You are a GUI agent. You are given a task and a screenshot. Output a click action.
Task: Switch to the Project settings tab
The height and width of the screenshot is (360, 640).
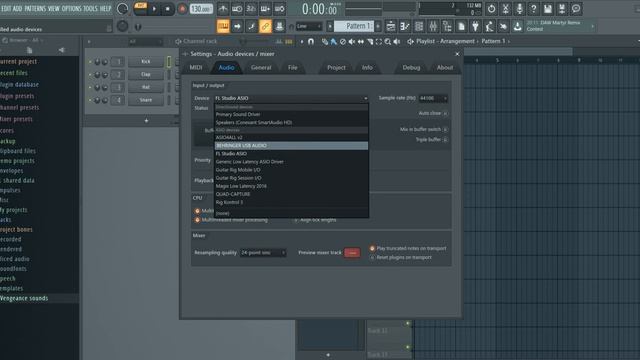pos(336,68)
